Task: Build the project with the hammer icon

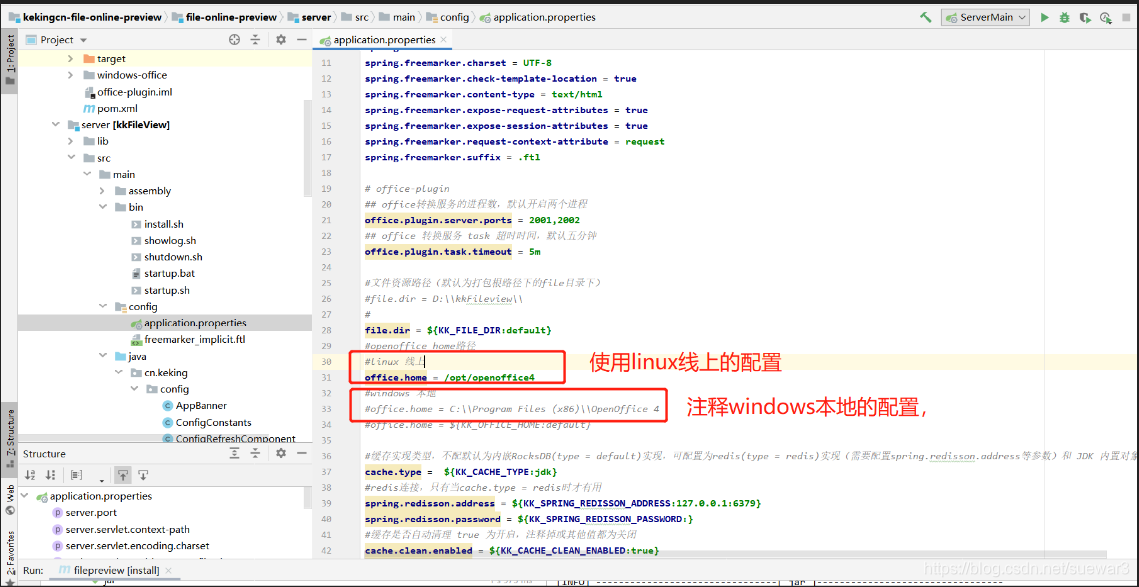Action: coord(925,17)
